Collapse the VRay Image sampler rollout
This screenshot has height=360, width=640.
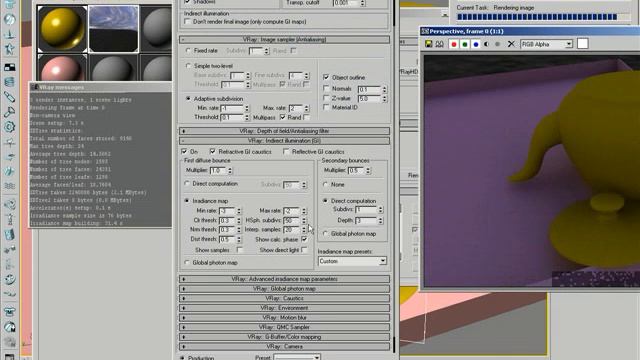pos(284,40)
